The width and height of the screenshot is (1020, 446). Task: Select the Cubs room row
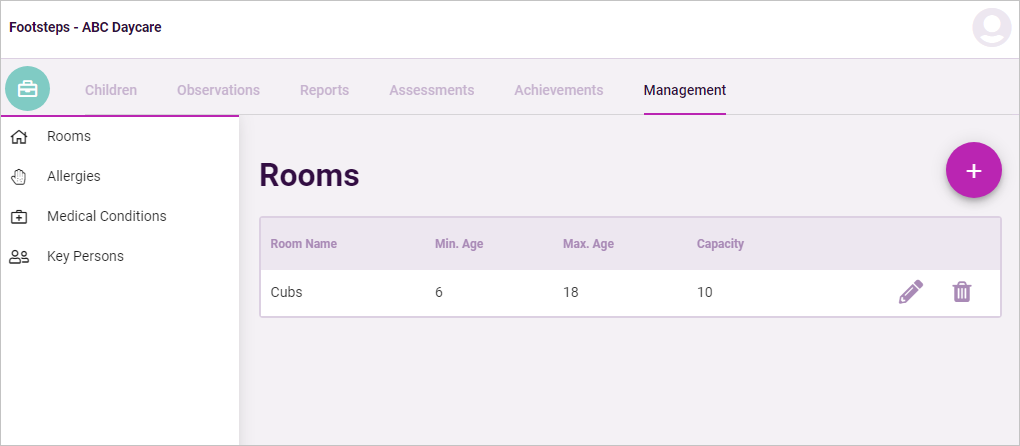[x=630, y=293]
